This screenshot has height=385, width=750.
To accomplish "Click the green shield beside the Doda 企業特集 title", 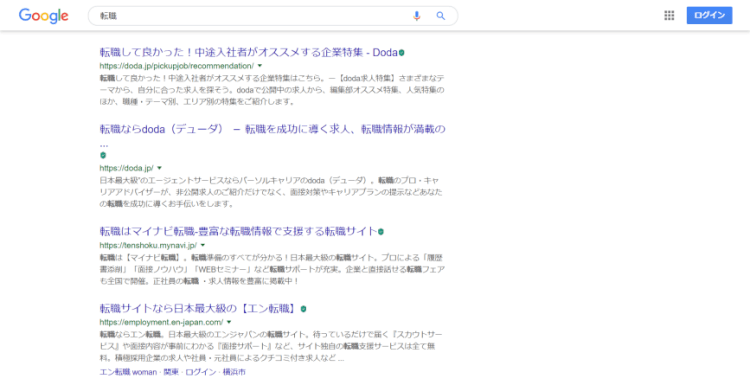I will point(401,53).
